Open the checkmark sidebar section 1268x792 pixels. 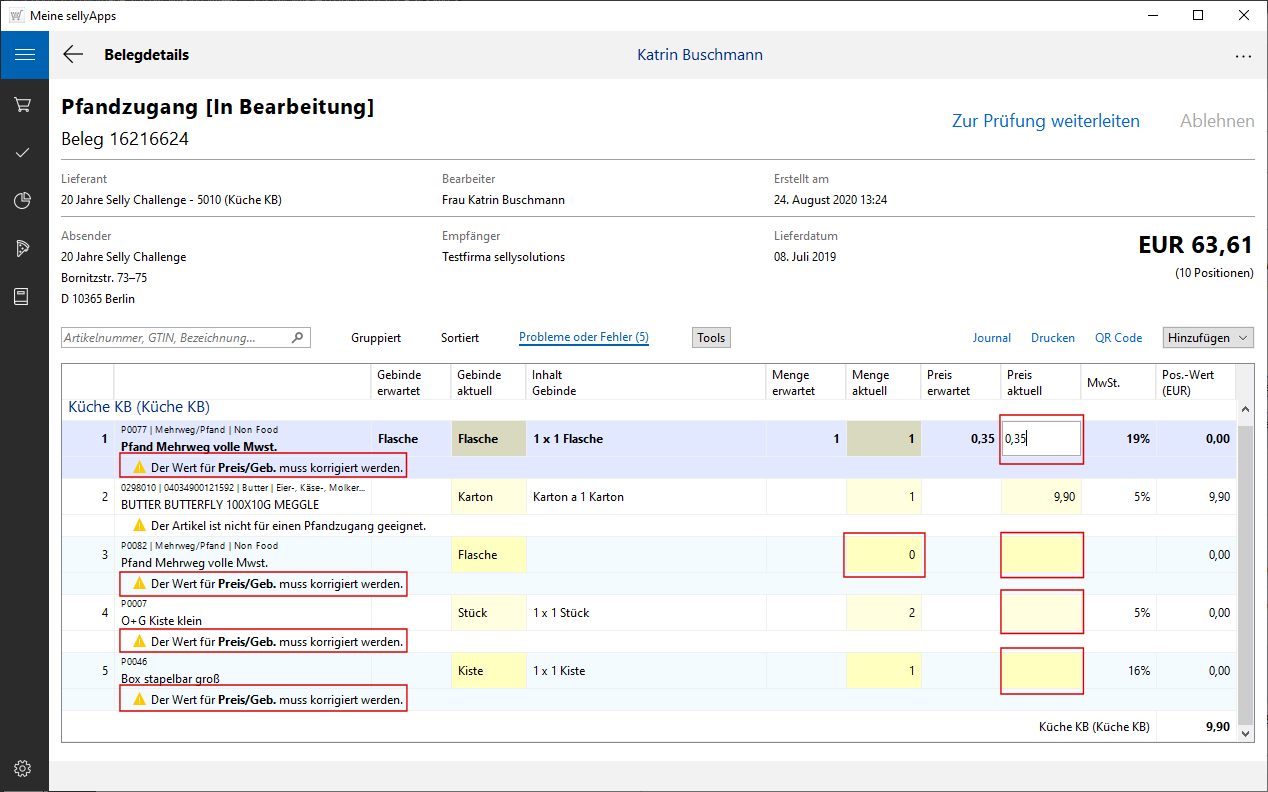coord(24,152)
